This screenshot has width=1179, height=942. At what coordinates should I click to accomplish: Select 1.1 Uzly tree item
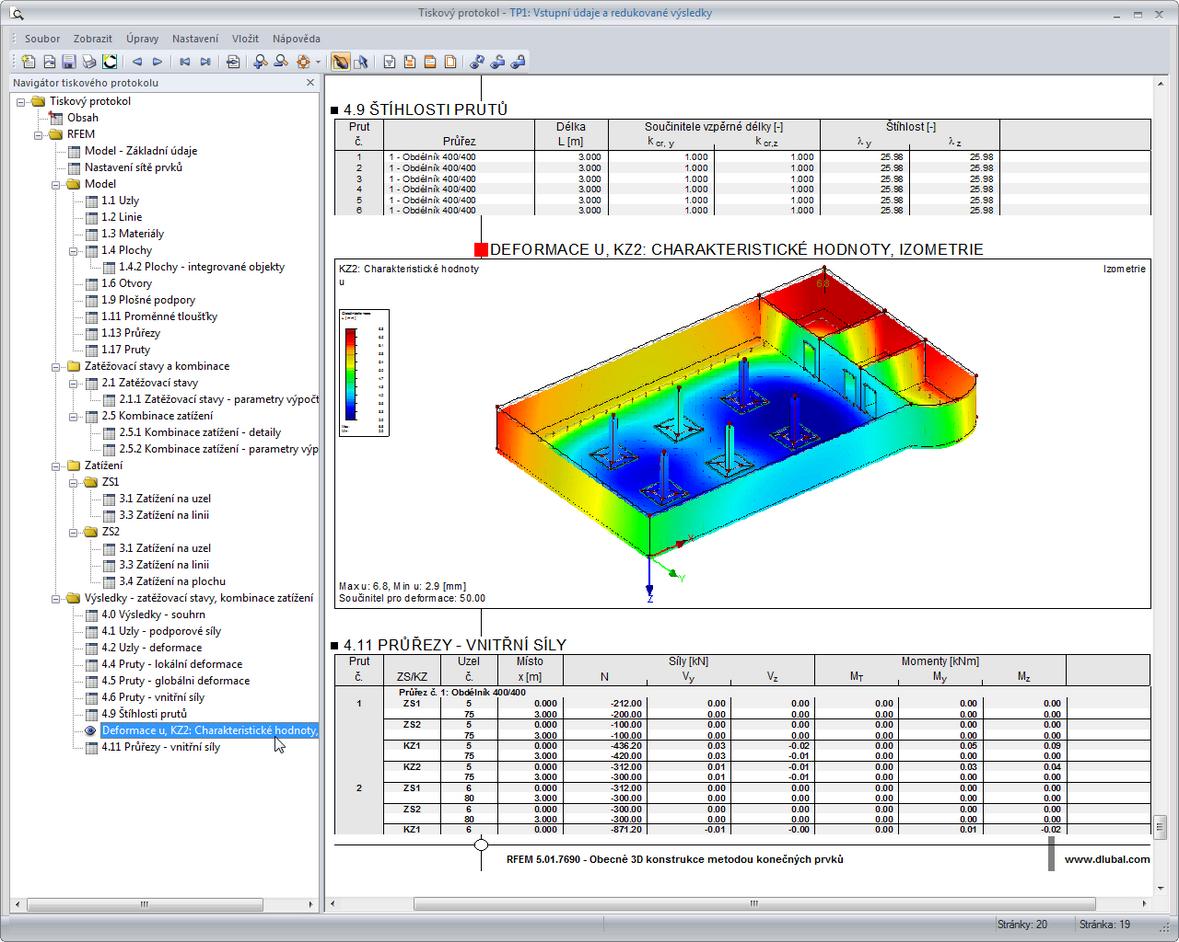pyautogui.click(x=120, y=200)
